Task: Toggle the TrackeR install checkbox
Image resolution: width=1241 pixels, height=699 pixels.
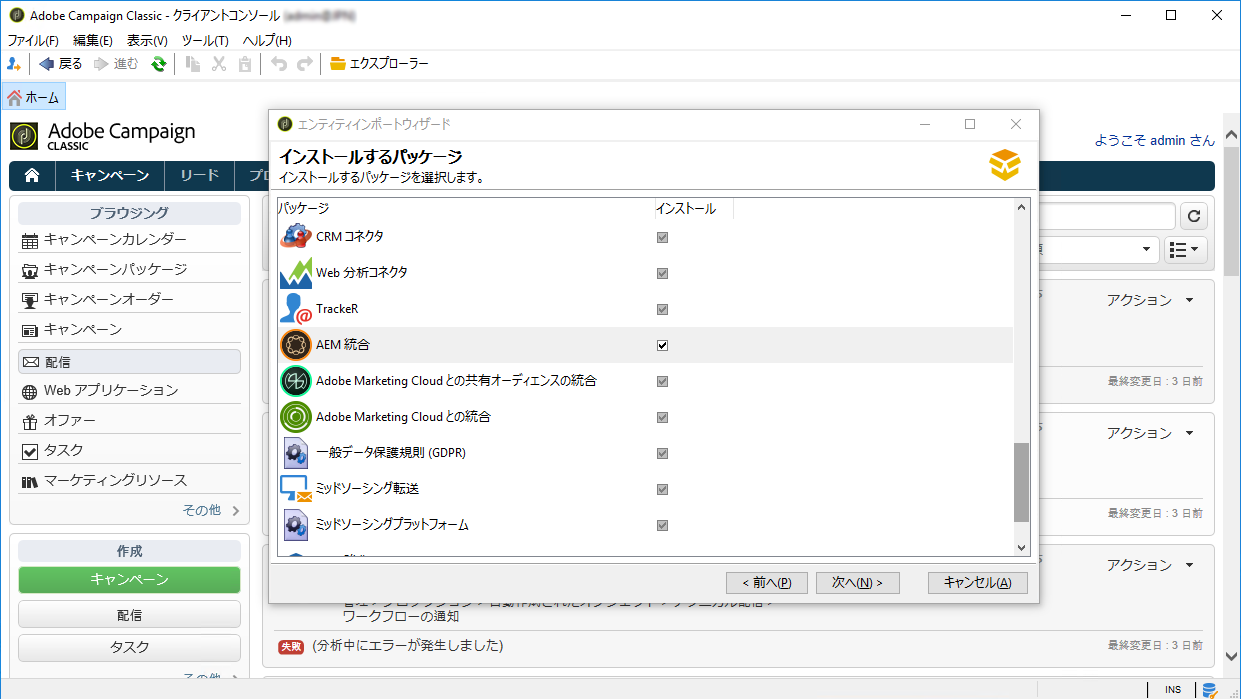Action: point(662,310)
